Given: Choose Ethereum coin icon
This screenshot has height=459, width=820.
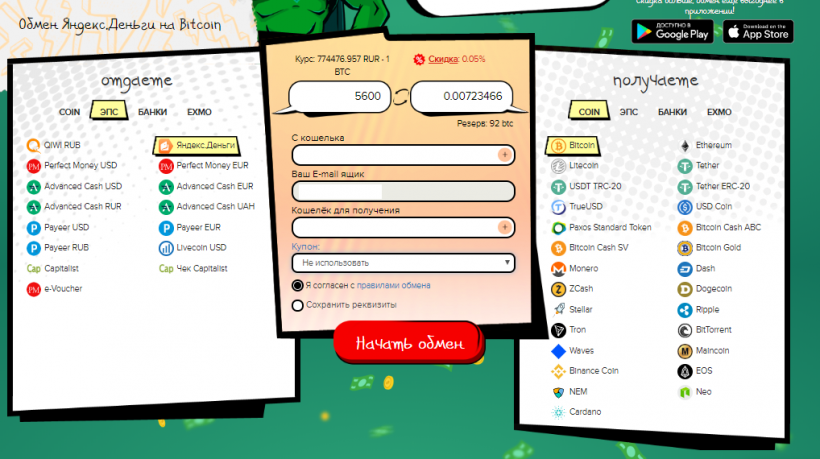Looking at the screenshot, I should tap(685, 145).
